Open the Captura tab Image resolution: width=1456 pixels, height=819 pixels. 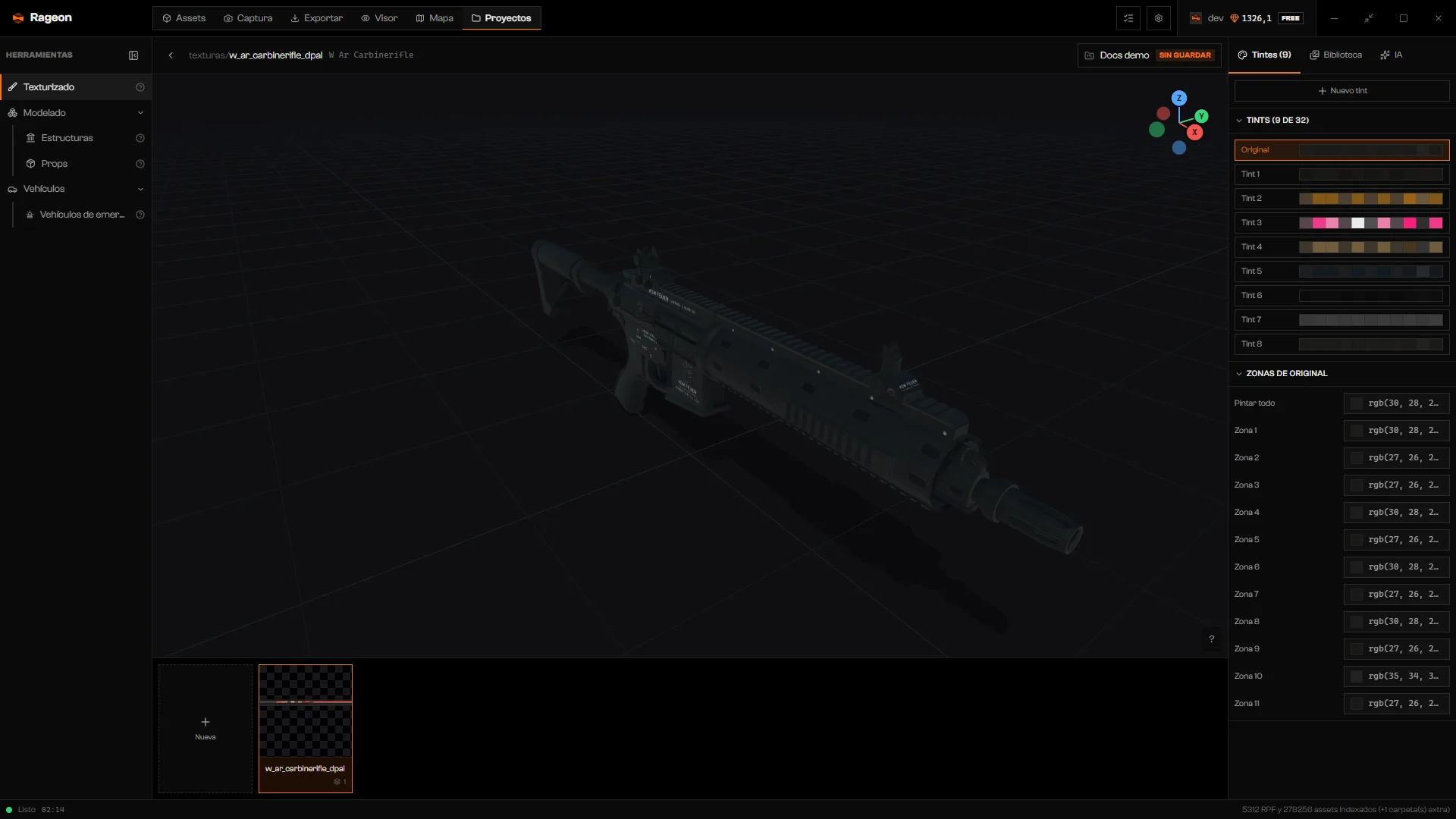pyautogui.click(x=248, y=18)
